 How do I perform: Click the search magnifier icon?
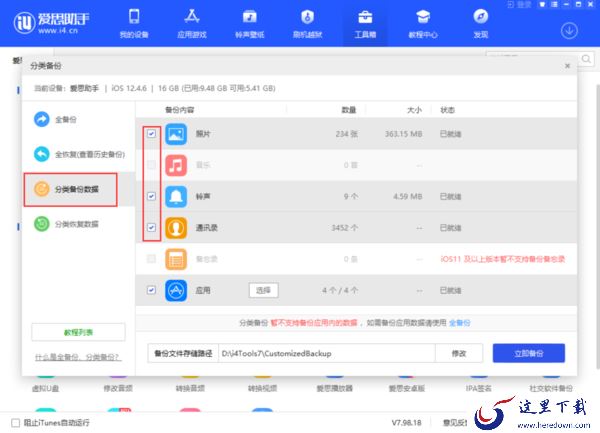point(586,59)
